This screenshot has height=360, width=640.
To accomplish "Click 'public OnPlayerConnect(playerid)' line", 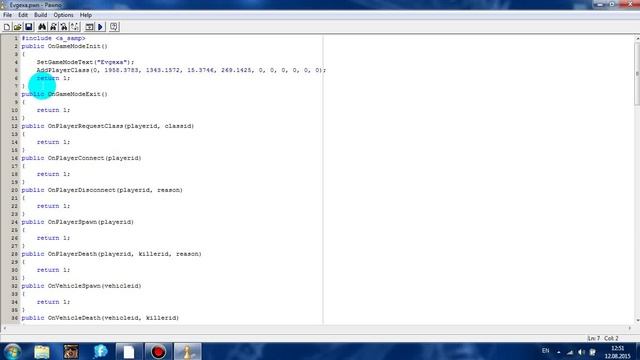I will pos(81,158).
